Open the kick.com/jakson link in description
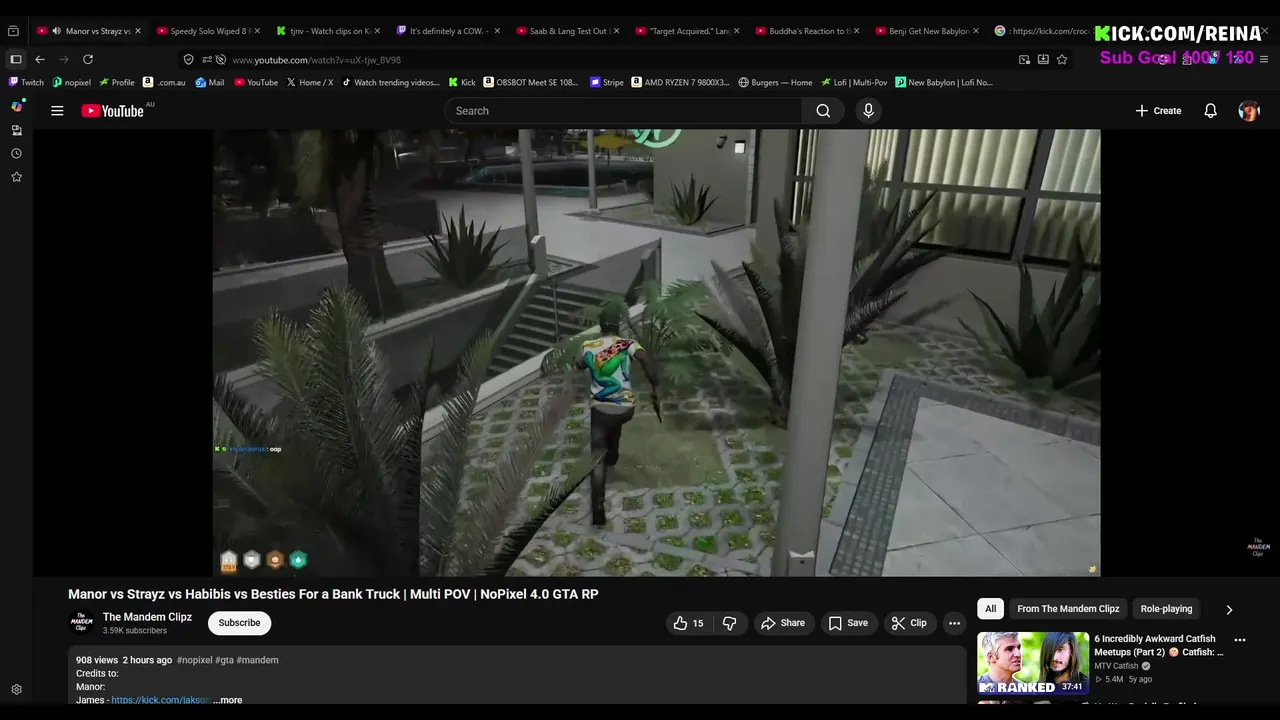This screenshot has width=1280, height=720. pyautogui.click(x=160, y=700)
